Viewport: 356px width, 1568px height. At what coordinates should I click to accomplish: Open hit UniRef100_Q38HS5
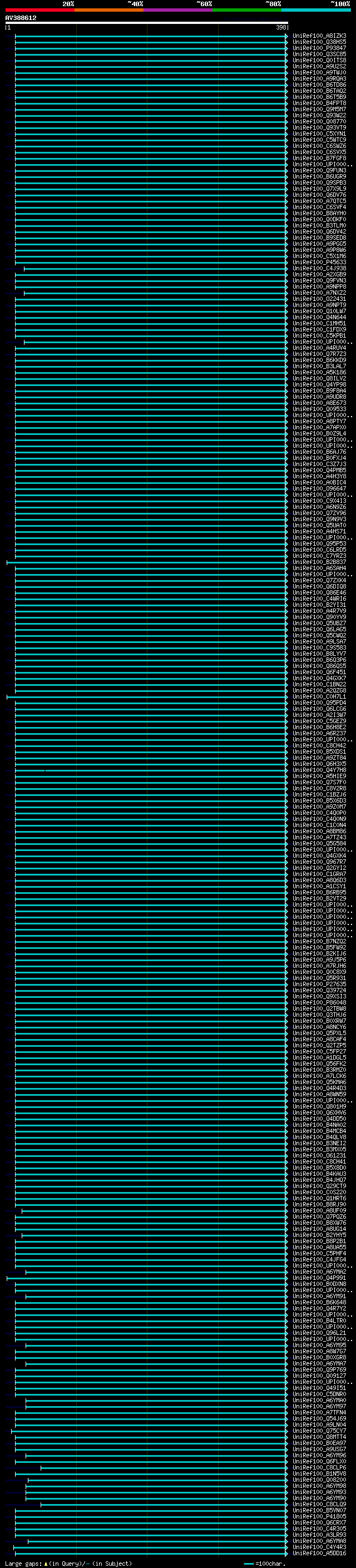pos(319,42)
